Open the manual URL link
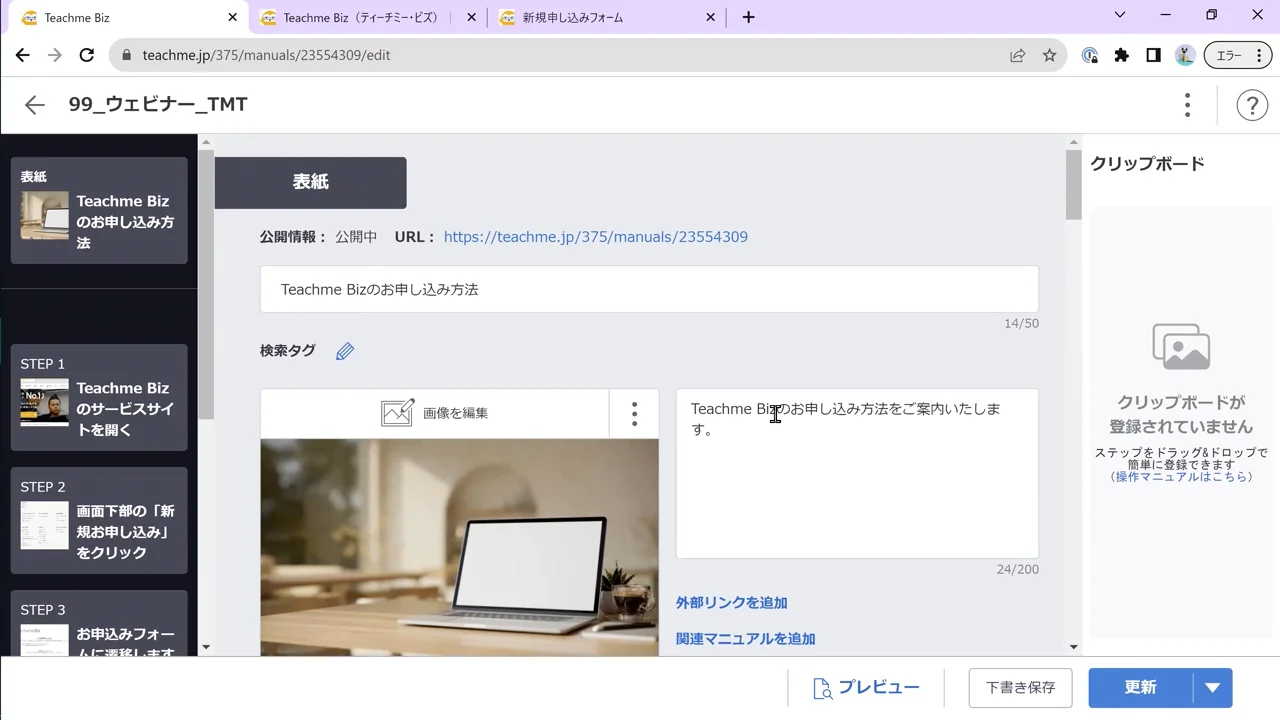Viewport: 1280px width, 720px height. [595, 237]
